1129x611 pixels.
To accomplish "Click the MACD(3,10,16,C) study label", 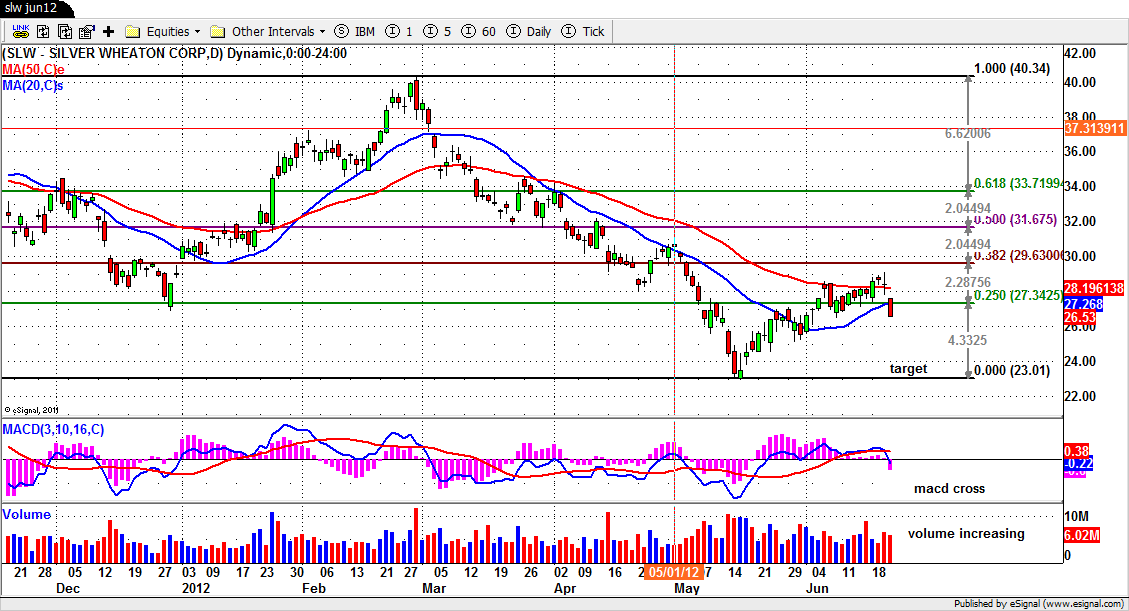I will [x=53, y=430].
